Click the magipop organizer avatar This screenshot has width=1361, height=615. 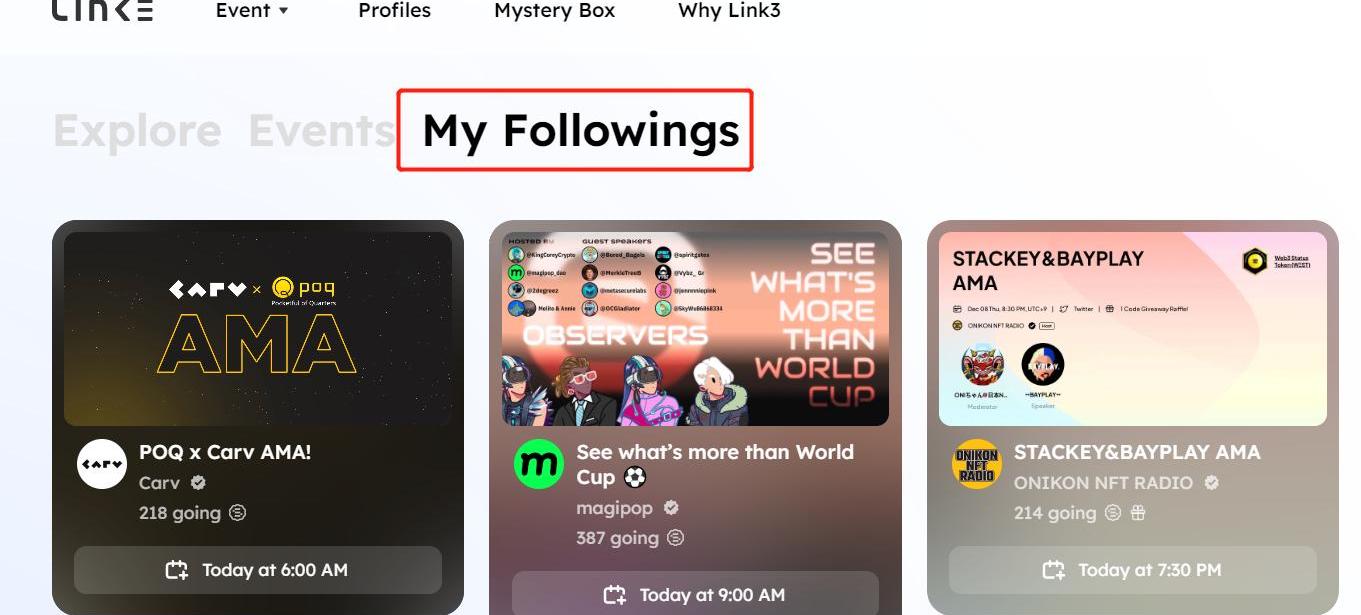click(x=539, y=464)
